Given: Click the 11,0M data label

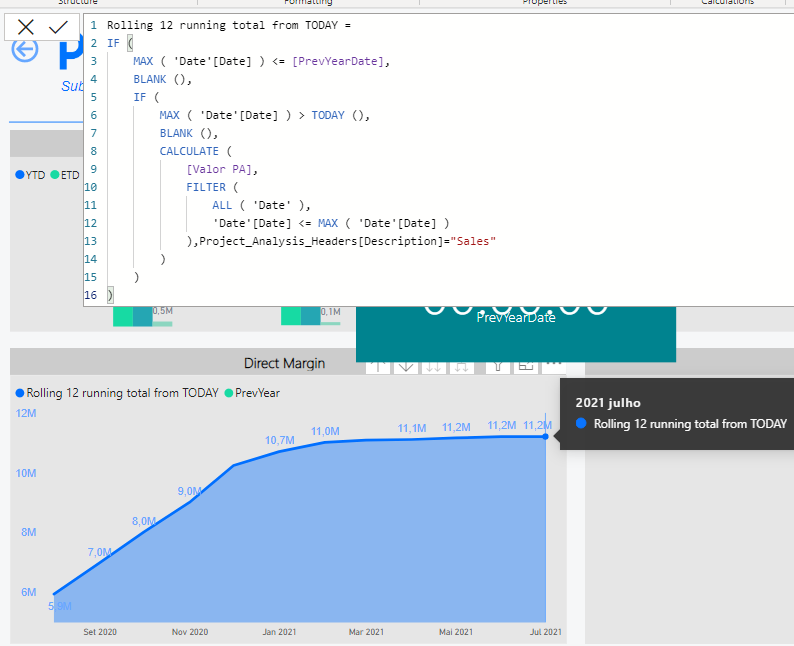Looking at the screenshot, I should pos(325,431).
